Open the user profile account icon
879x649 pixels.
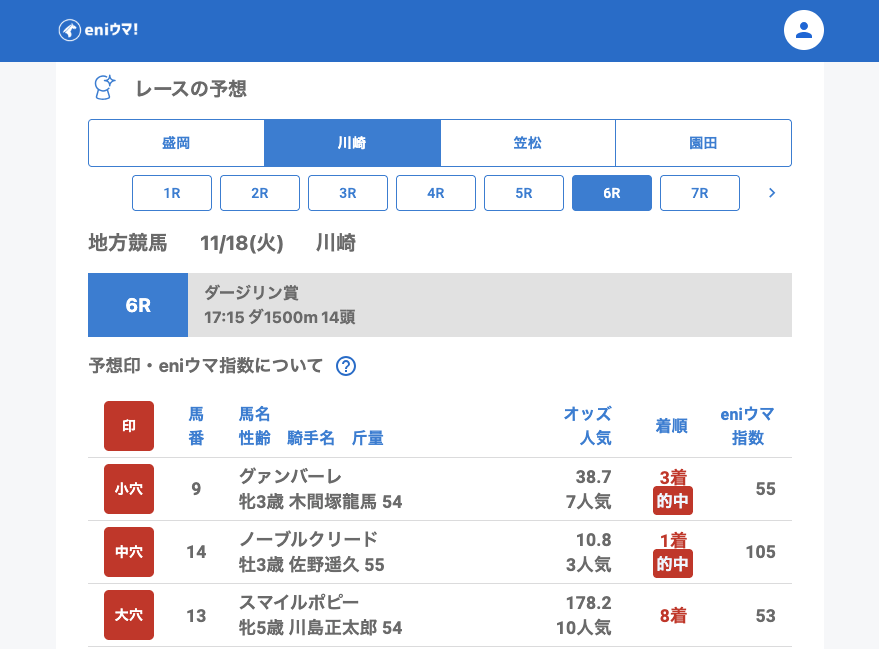[803, 30]
